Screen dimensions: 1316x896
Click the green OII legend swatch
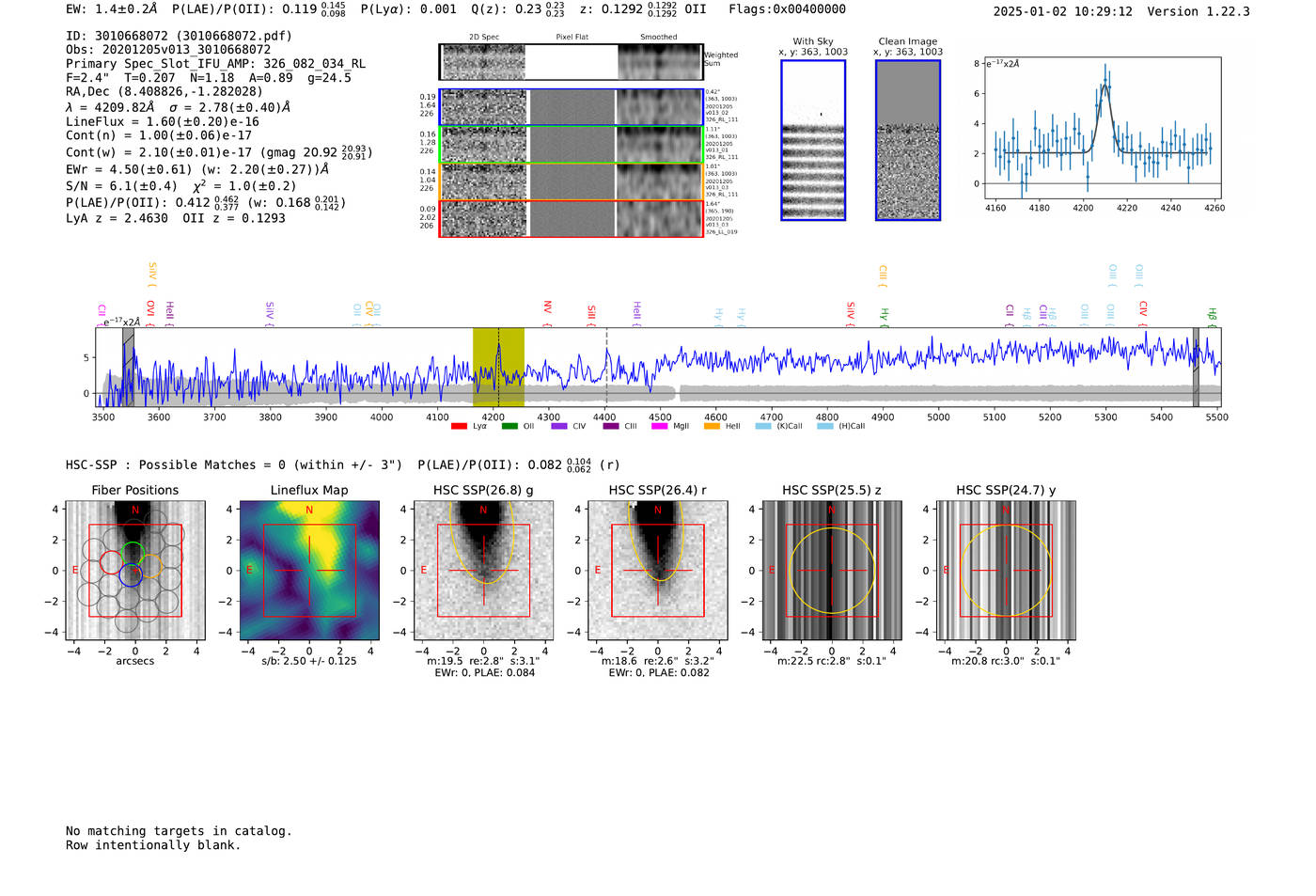[x=509, y=426]
